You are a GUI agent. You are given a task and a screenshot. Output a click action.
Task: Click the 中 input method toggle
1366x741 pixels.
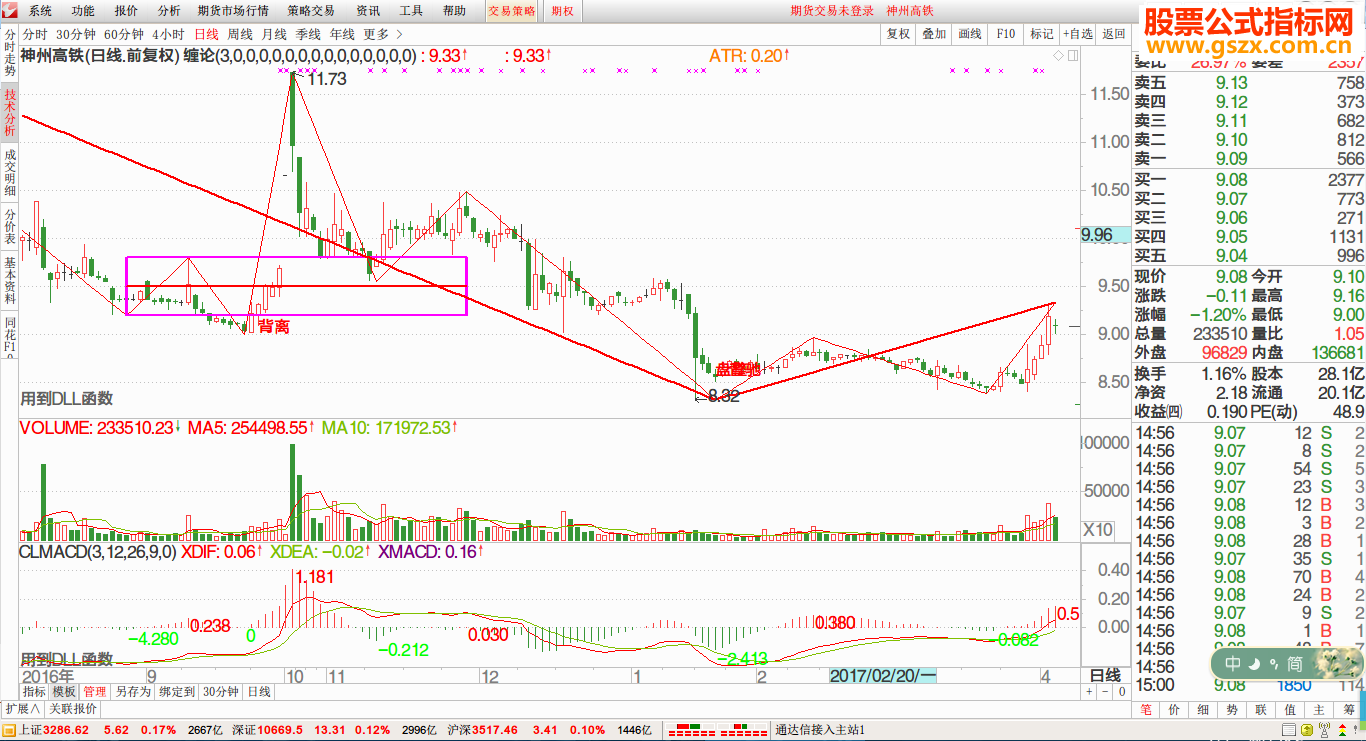coord(1233,663)
